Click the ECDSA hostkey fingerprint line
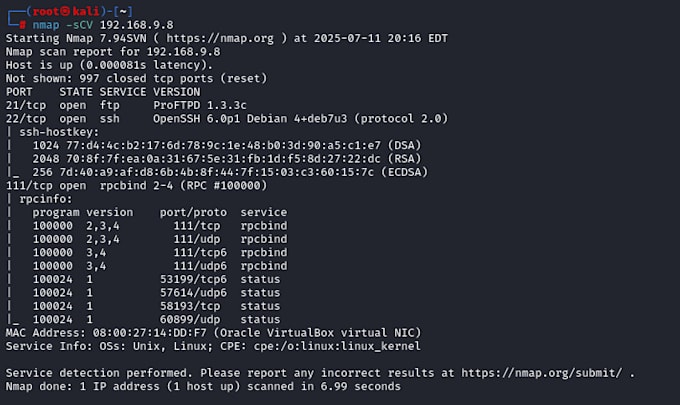680x405 pixels. tap(230, 173)
